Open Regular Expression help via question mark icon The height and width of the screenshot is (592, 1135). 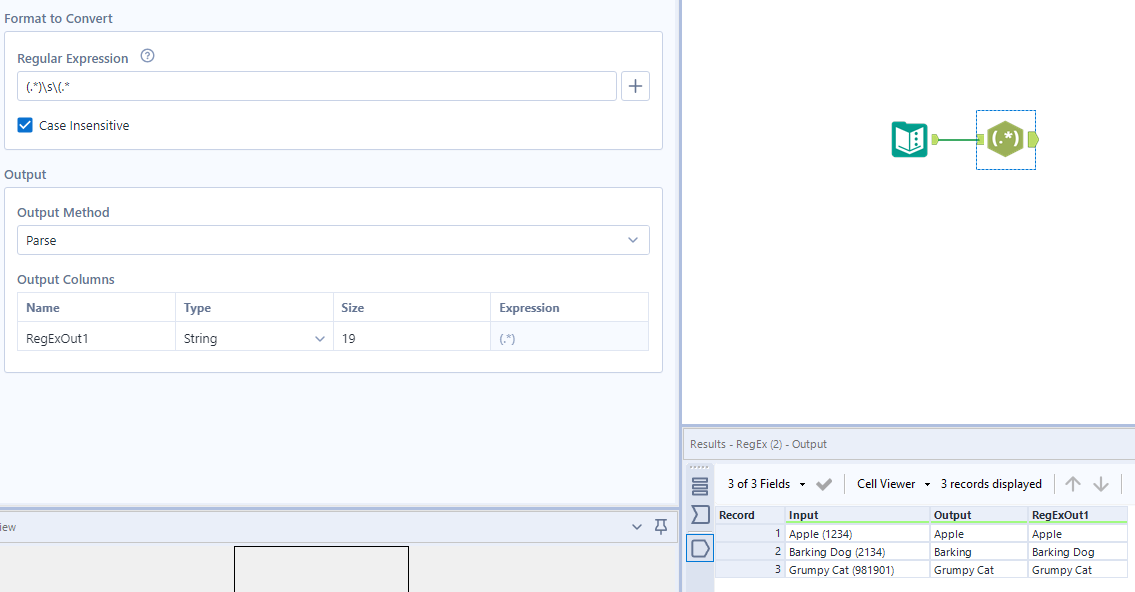(147, 57)
